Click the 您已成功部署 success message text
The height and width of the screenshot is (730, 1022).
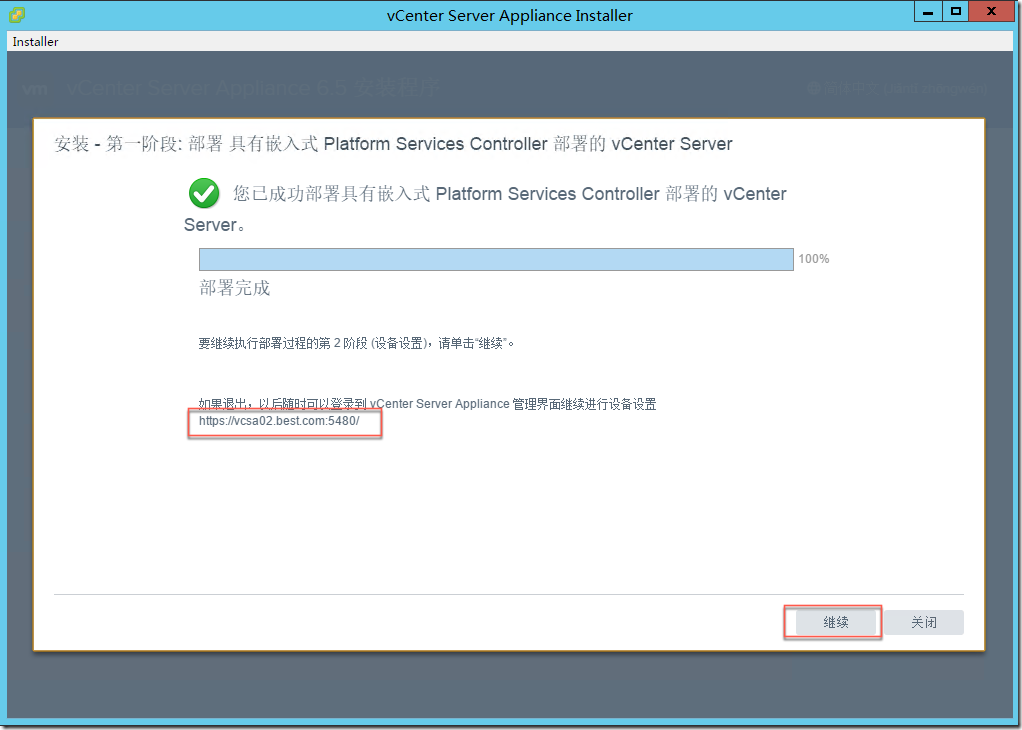click(x=485, y=209)
